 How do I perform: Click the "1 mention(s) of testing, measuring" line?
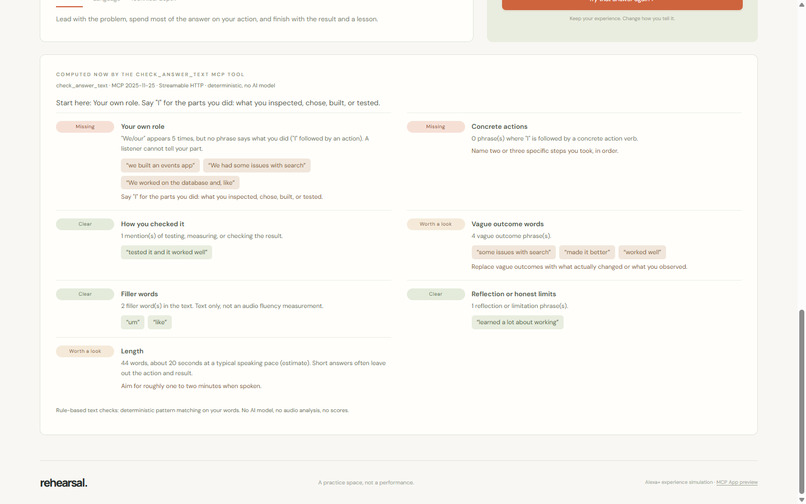(202, 236)
